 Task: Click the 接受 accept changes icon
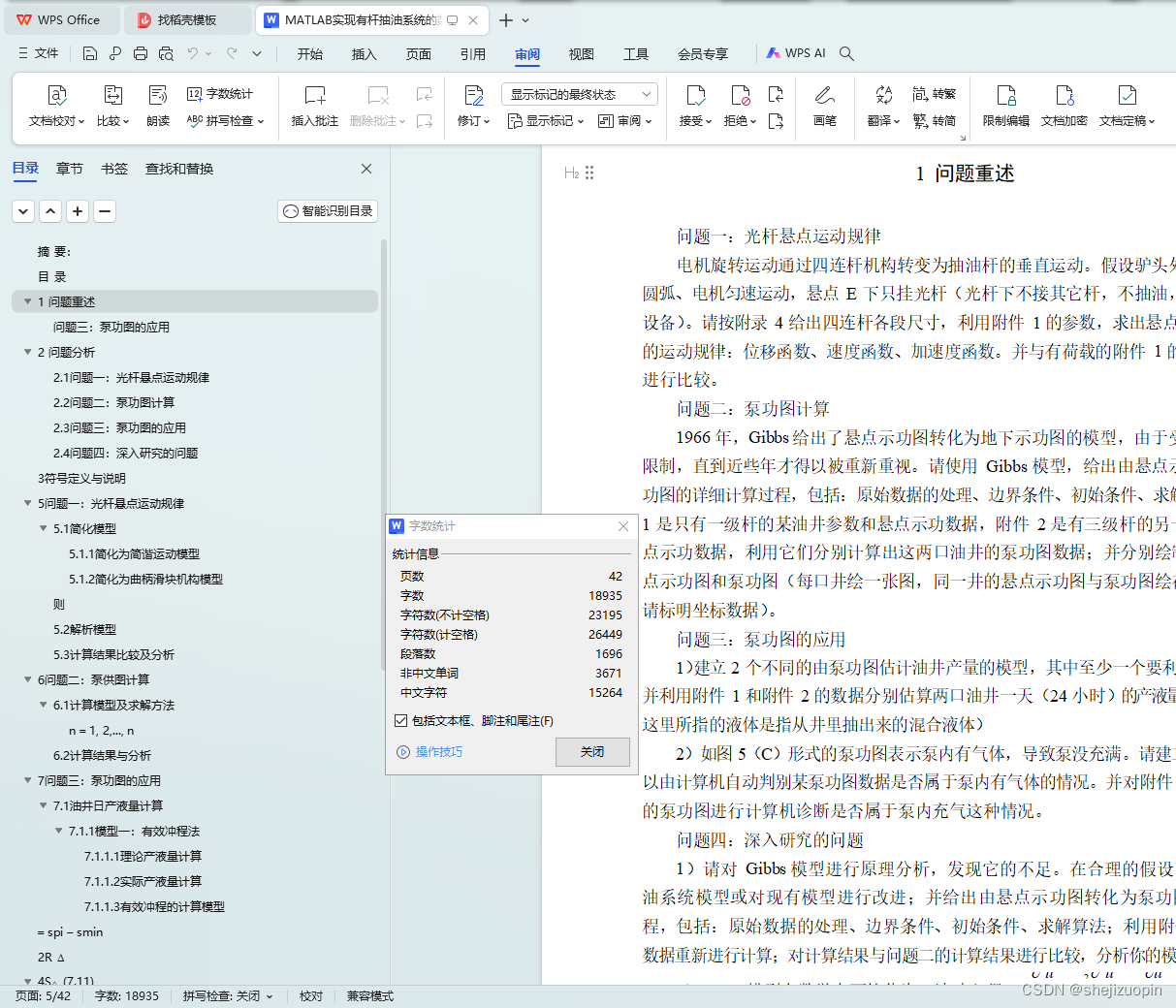[x=695, y=96]
